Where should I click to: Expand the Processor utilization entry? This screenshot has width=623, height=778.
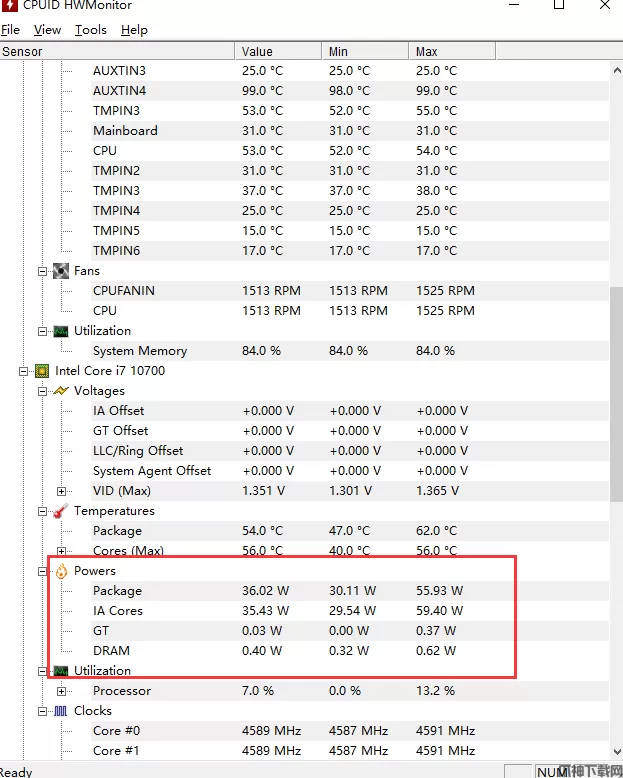tap(61, 691)
